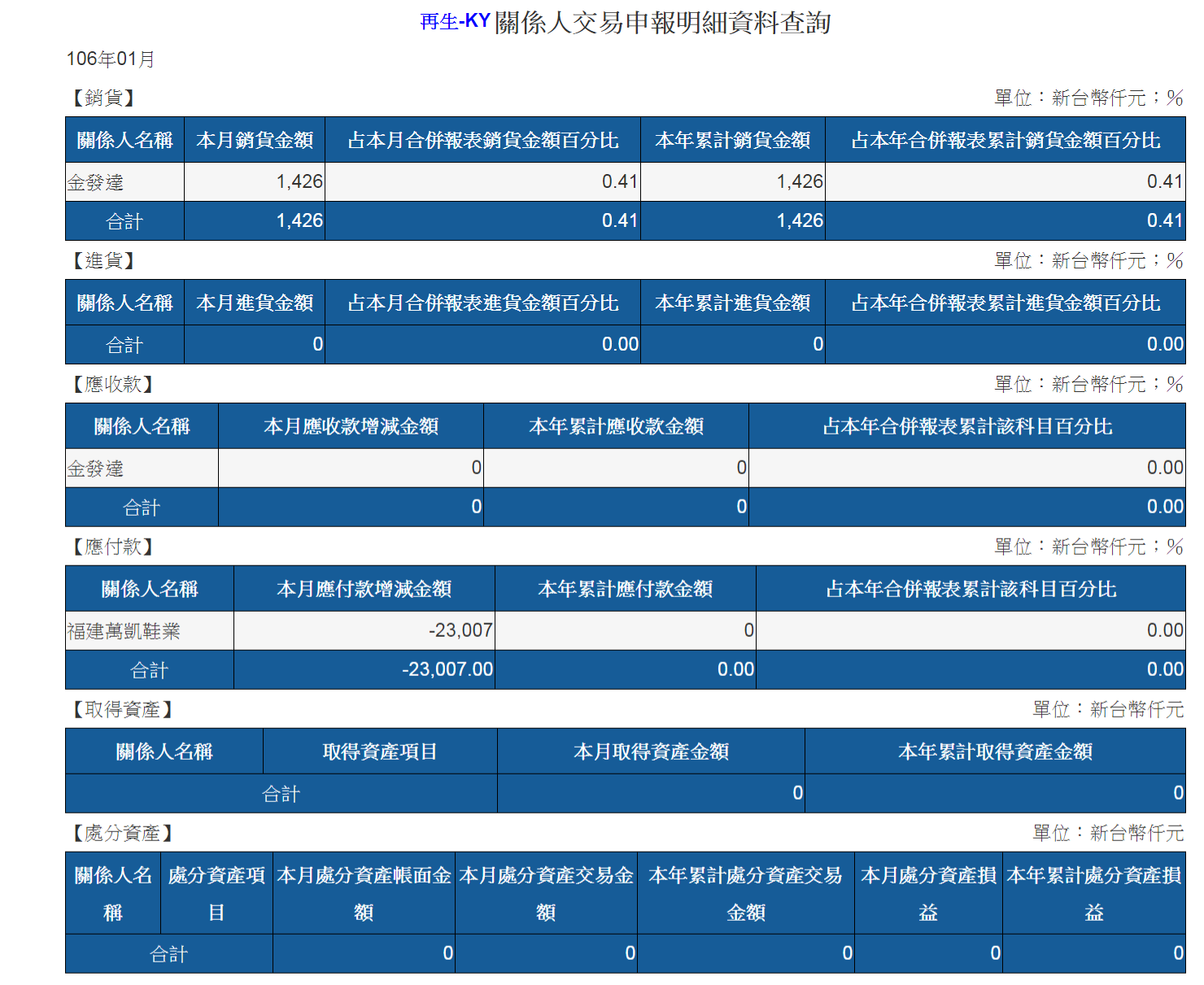The height and width of the screenshot is (985, 1204).
Task: Click the 合計 row label in the 應收款 table
Action: point(142,508)
